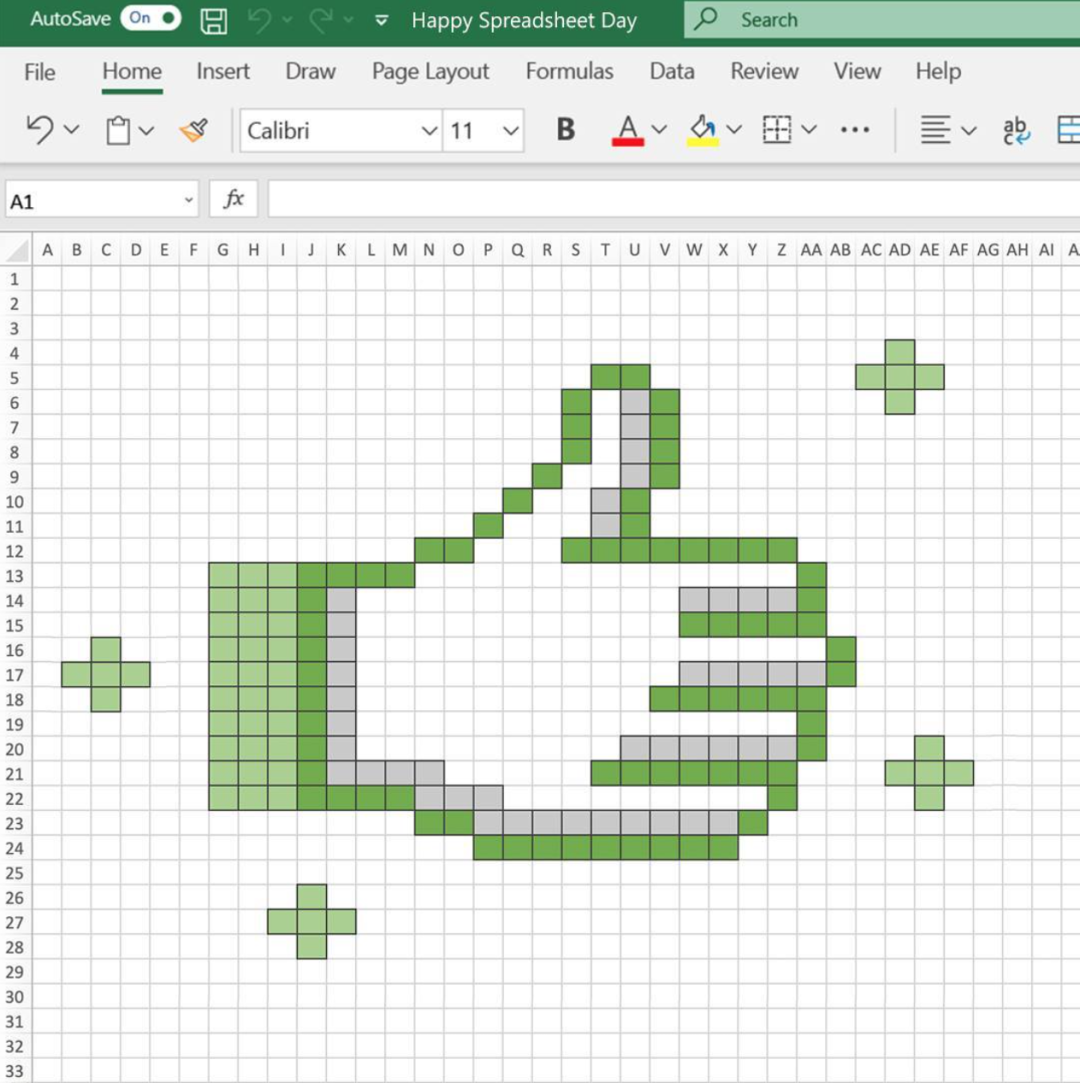Screen dimensions: 1080x1083
Task: Open Customize Quick Access Toolbar dropdown
Action: point(381,20)
